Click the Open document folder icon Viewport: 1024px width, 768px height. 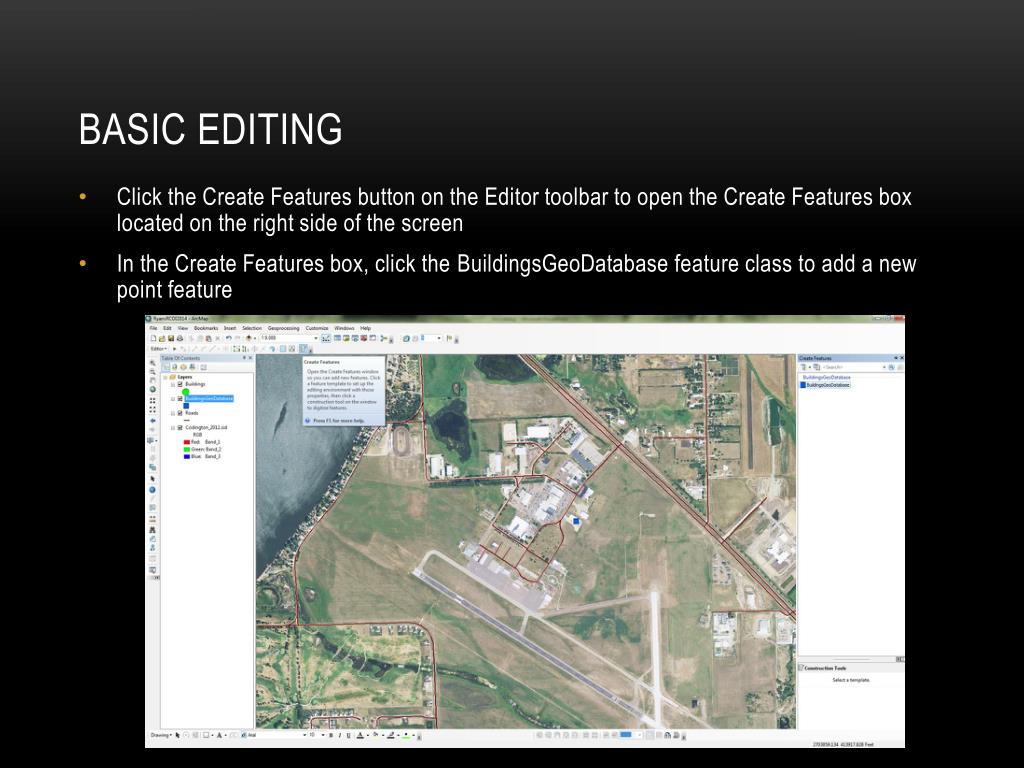coord(162,338)
